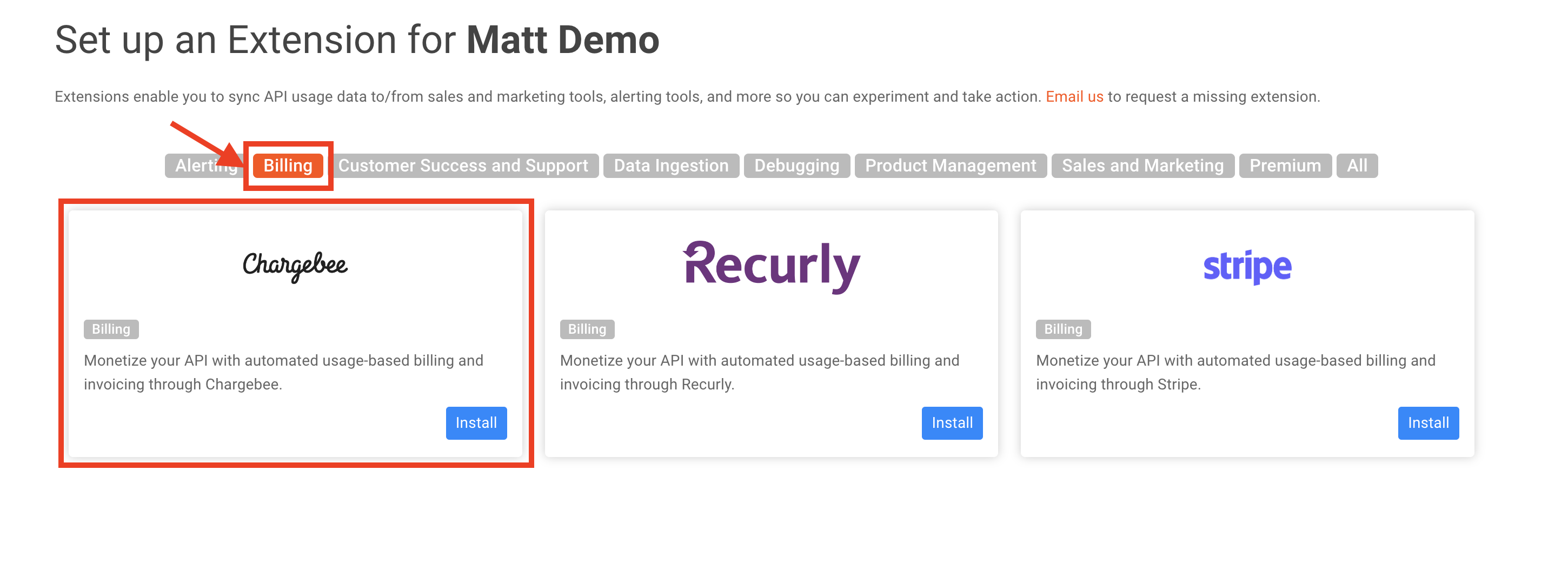The width and height of the screenshot is (1568, 582).
Task: Show Debugging extensions
Action: (x=796, y=166)
